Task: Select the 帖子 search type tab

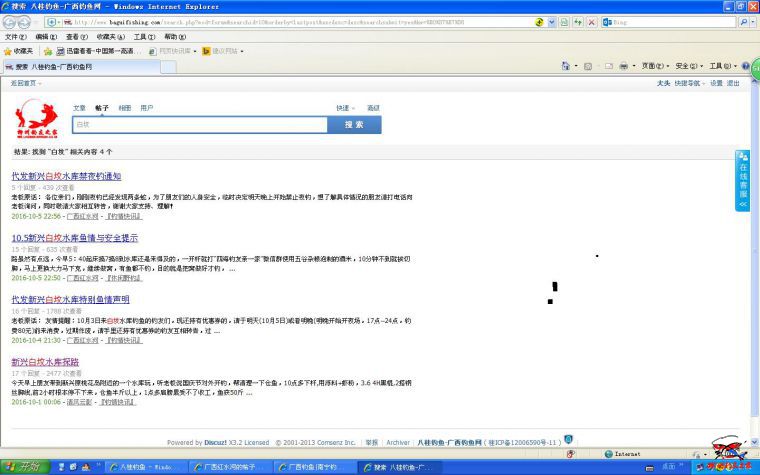Action: click(x=102, y=108)
